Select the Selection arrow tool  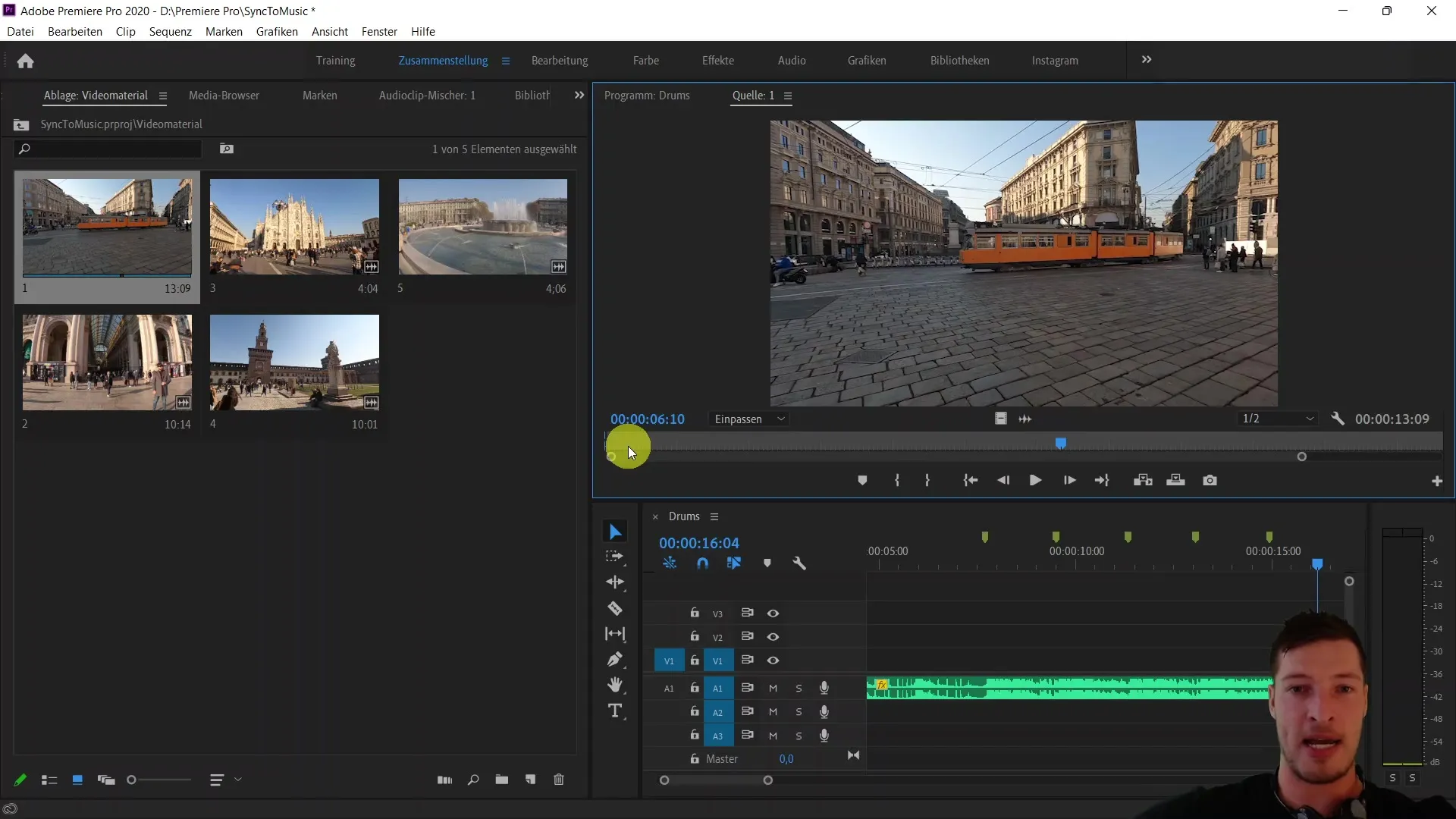615,532
